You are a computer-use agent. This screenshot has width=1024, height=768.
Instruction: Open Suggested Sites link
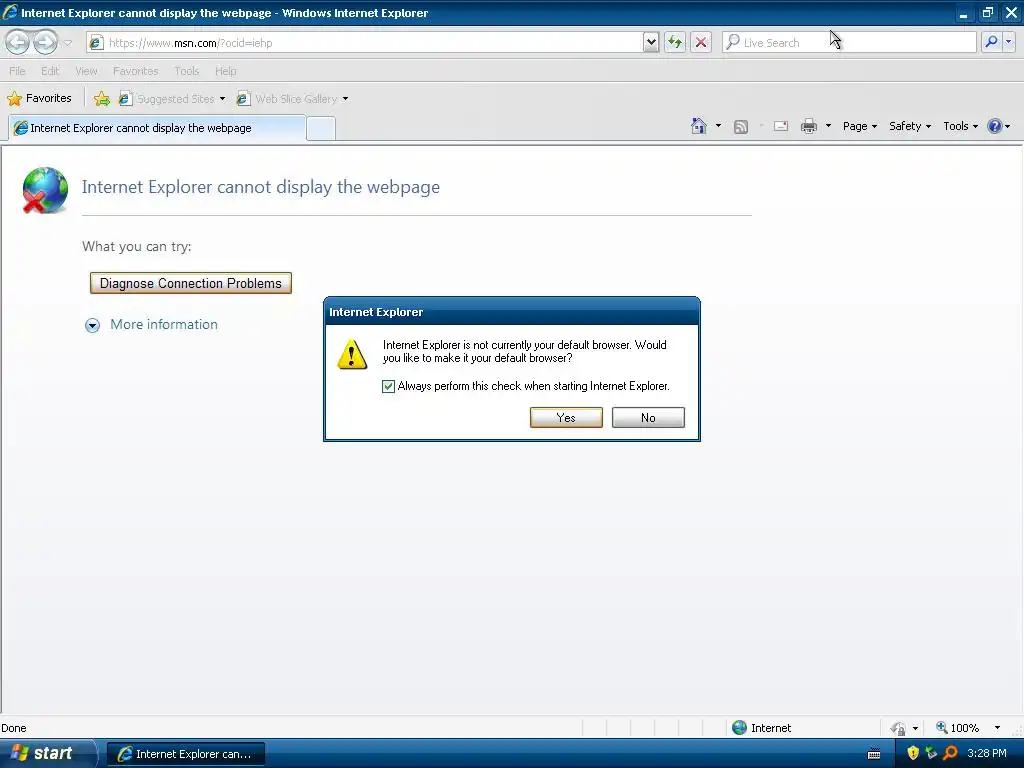(x=172, y=99)
